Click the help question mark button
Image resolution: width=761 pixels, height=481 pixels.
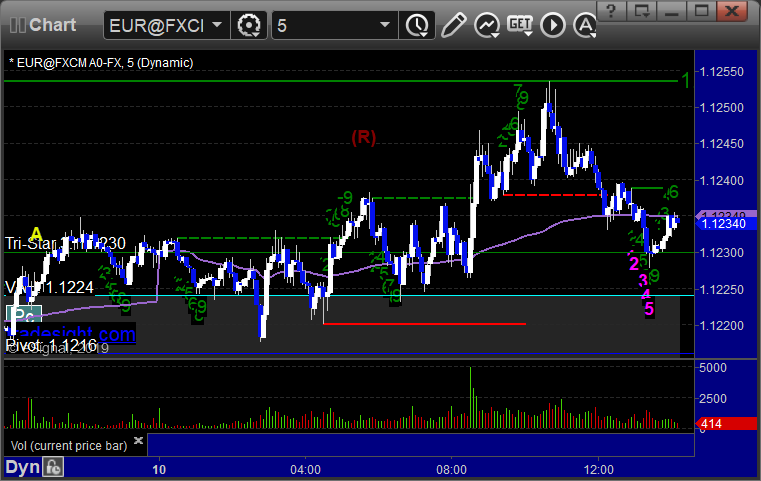click(x=611, y=11)
